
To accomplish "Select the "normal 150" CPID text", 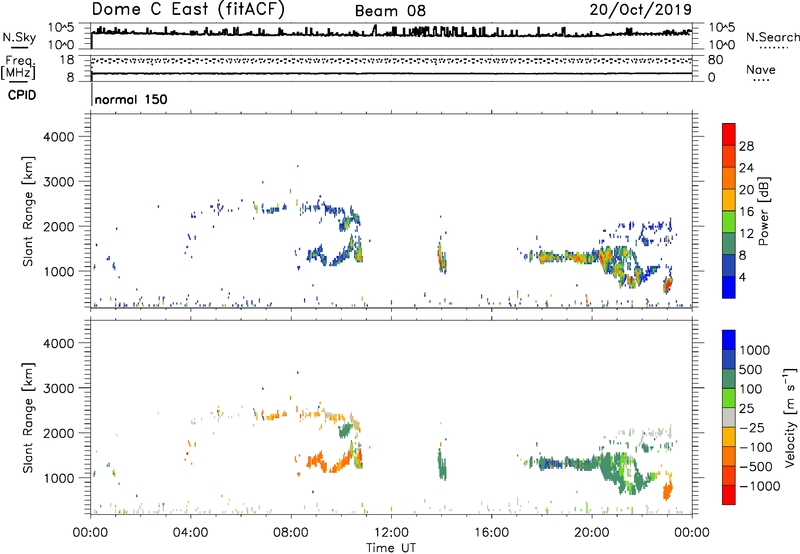I will click(131, 99).
